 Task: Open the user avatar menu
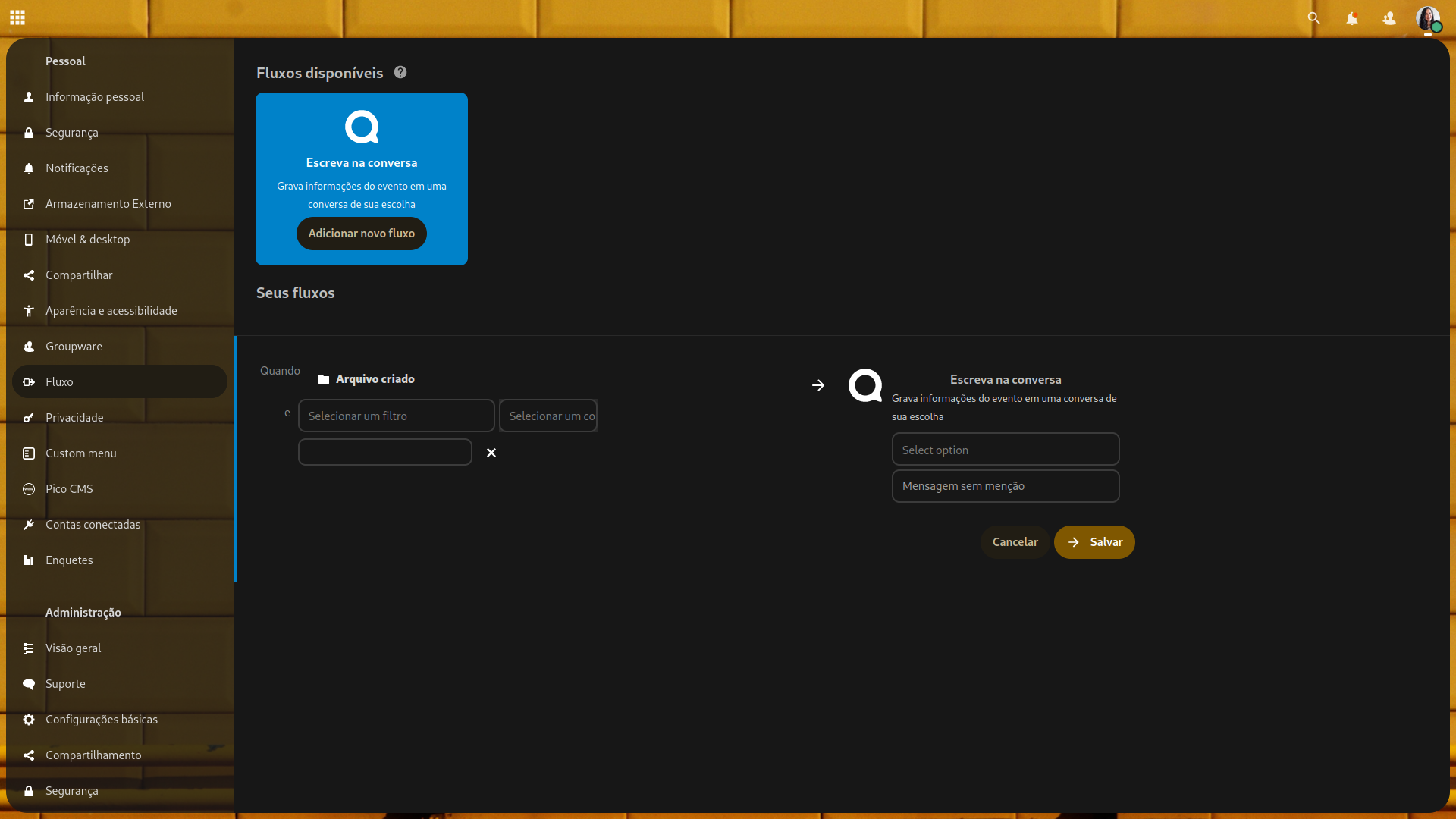[x=1427, y=18]
